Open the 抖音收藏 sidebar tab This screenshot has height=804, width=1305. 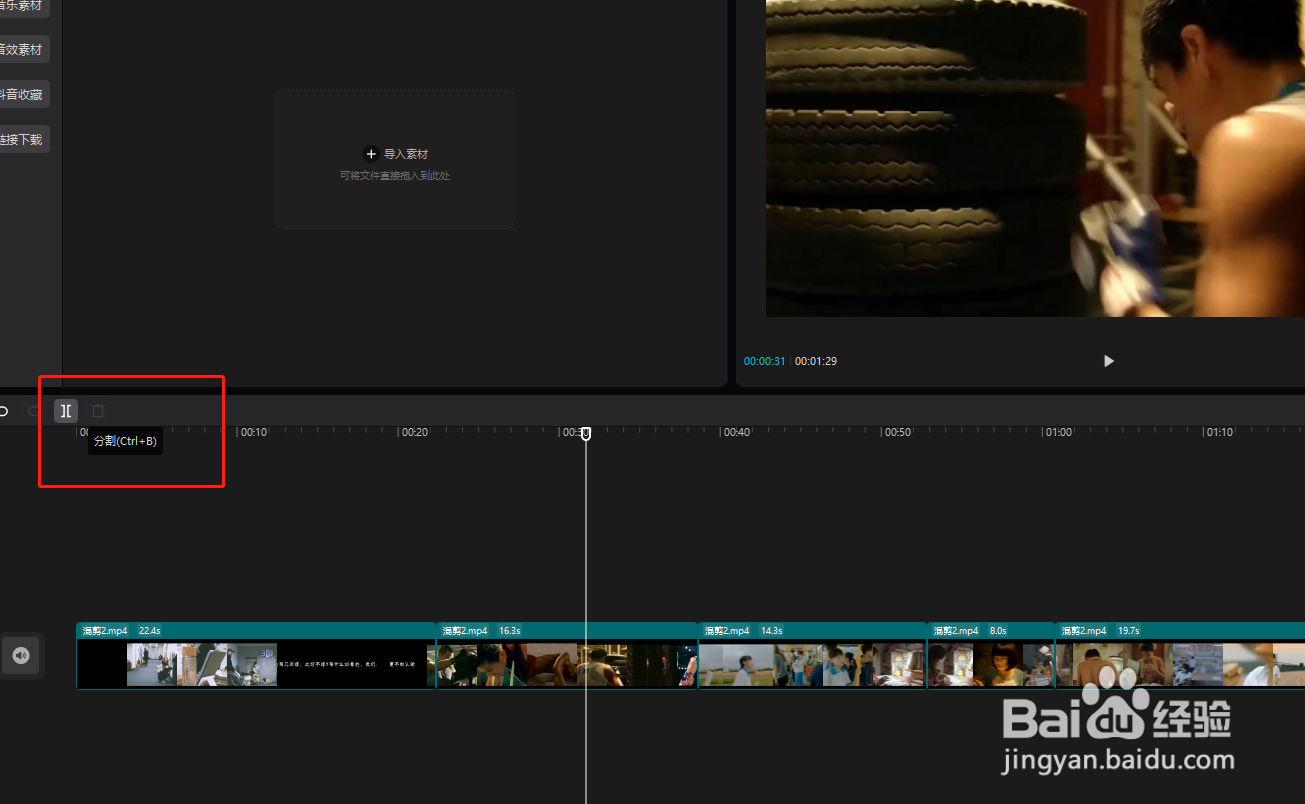pos(22,95)
